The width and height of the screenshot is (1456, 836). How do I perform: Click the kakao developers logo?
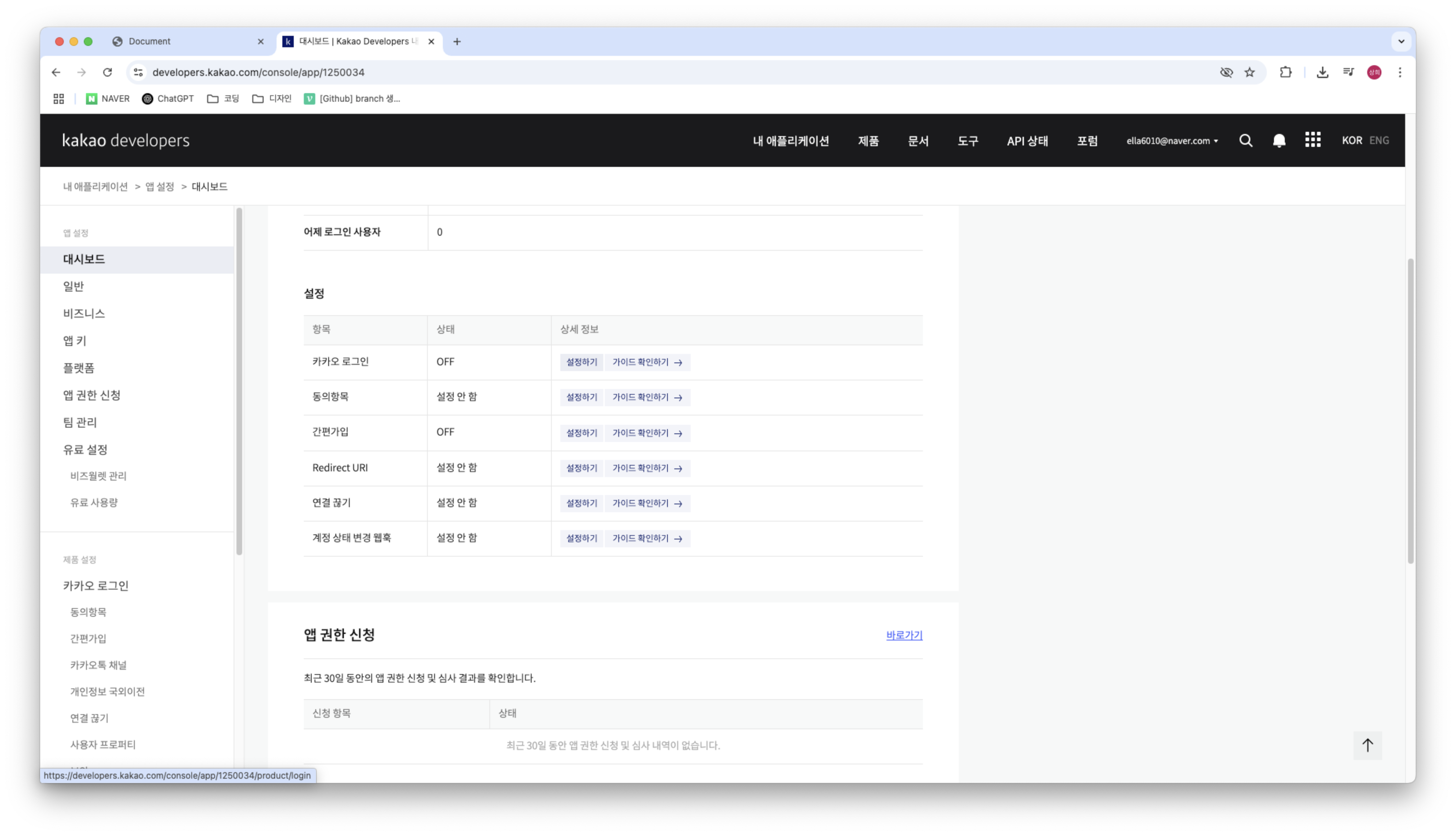point(126,141)
